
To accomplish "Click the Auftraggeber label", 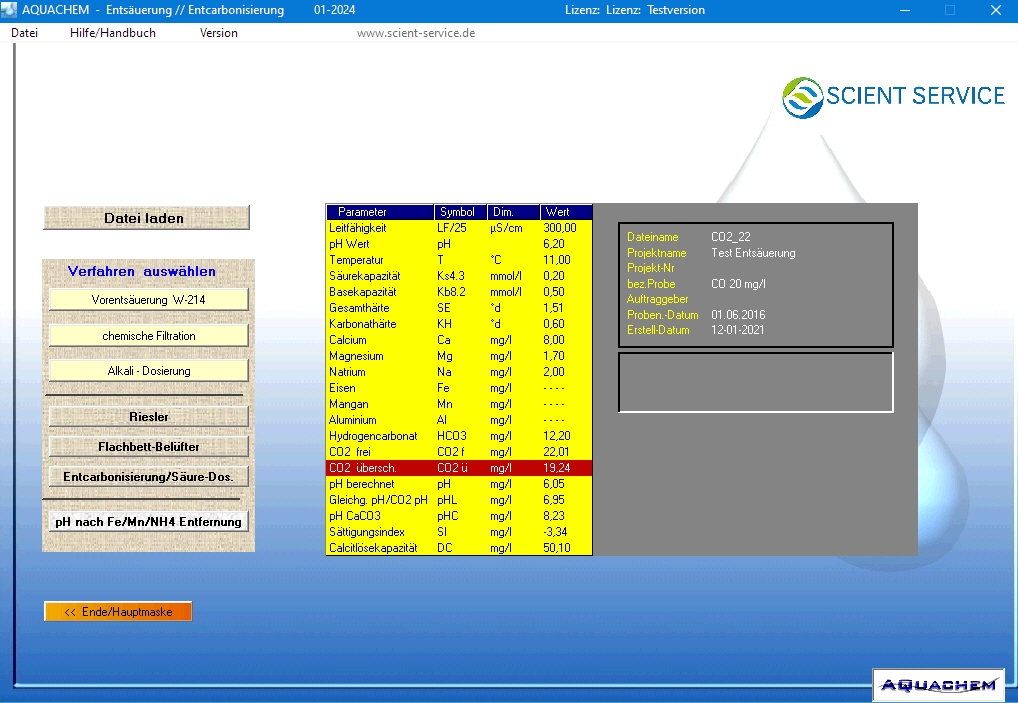I will click(658, 299).
